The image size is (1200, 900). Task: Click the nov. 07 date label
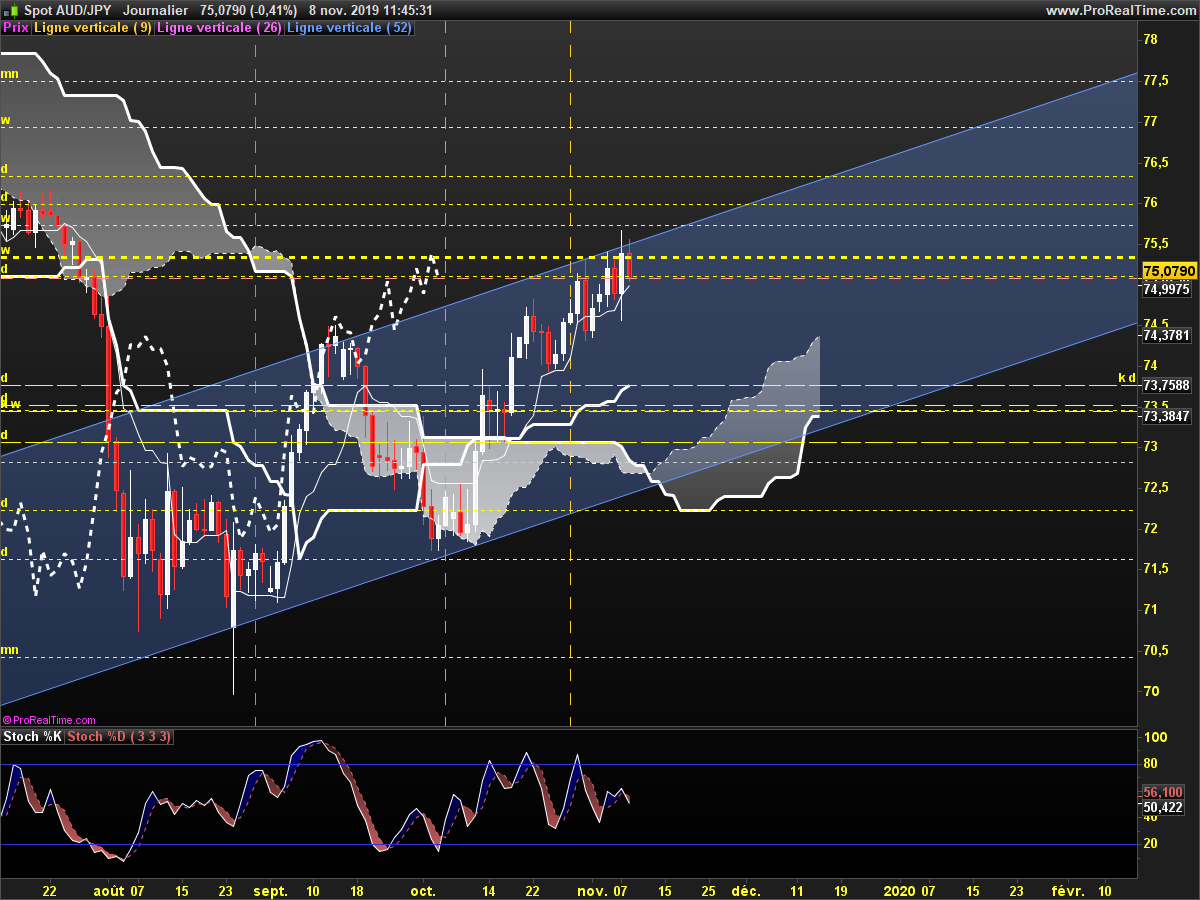pyautogui.click(x=604, y=889)
